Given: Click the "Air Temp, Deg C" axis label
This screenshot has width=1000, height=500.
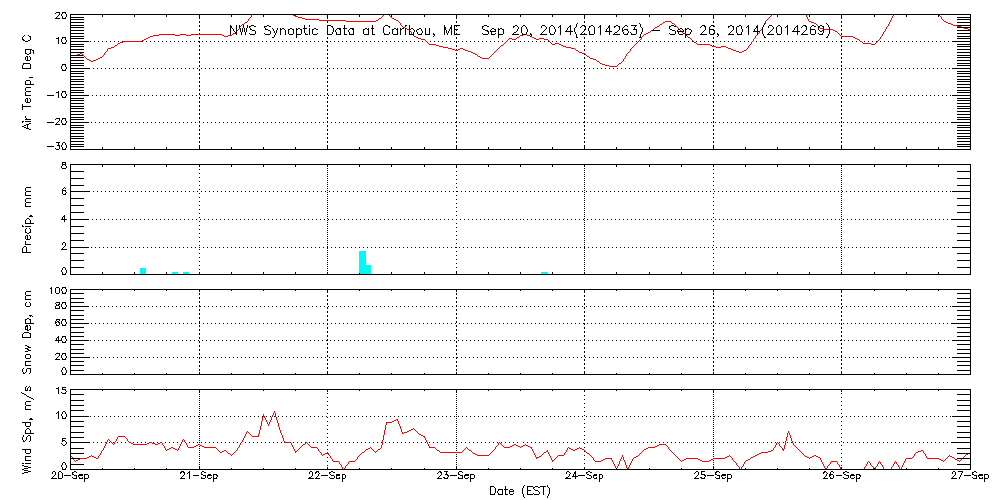Looking at the screenshot, I should tap(28, 82).
